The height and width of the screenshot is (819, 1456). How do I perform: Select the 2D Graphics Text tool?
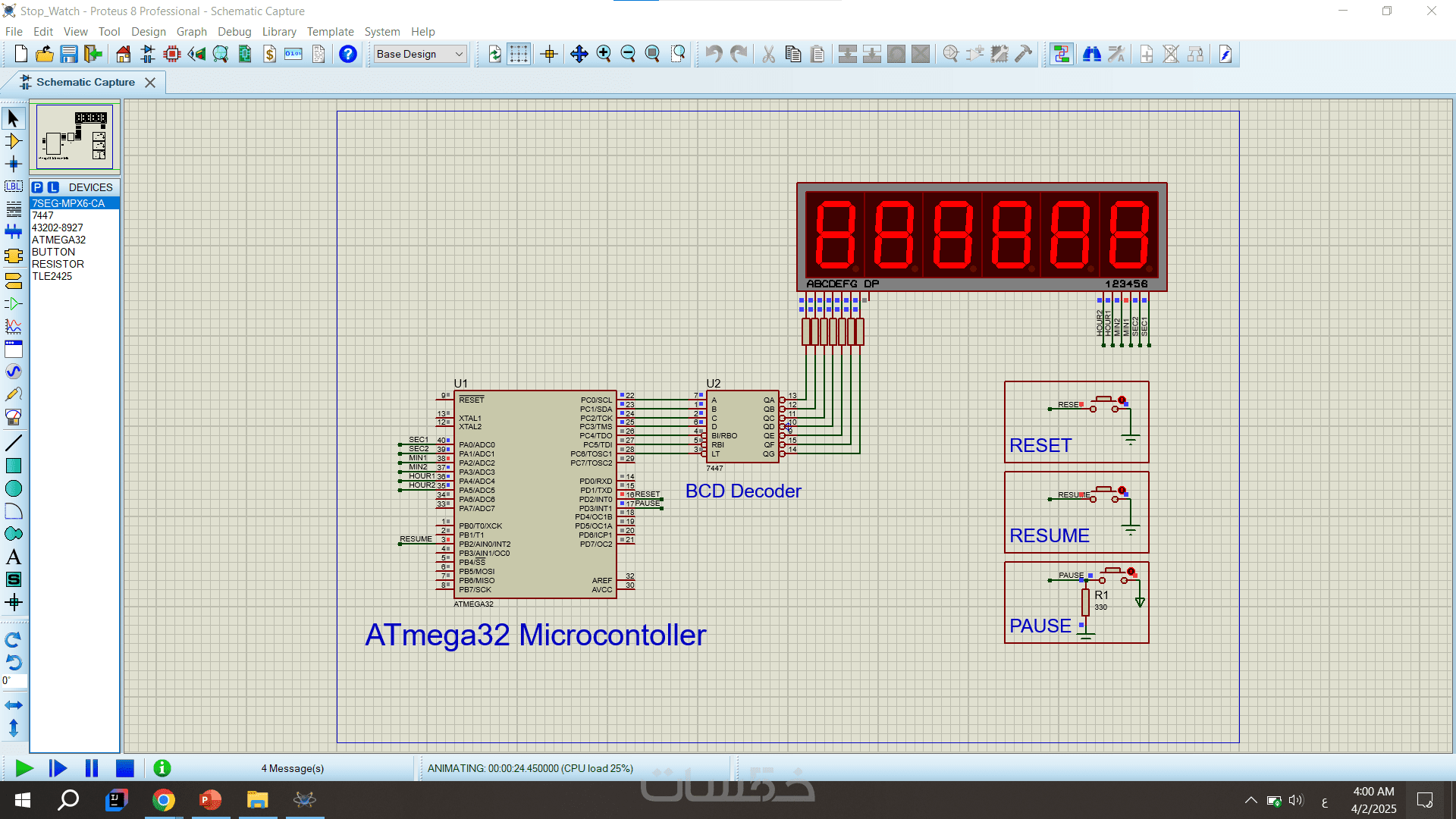point(13,557)
